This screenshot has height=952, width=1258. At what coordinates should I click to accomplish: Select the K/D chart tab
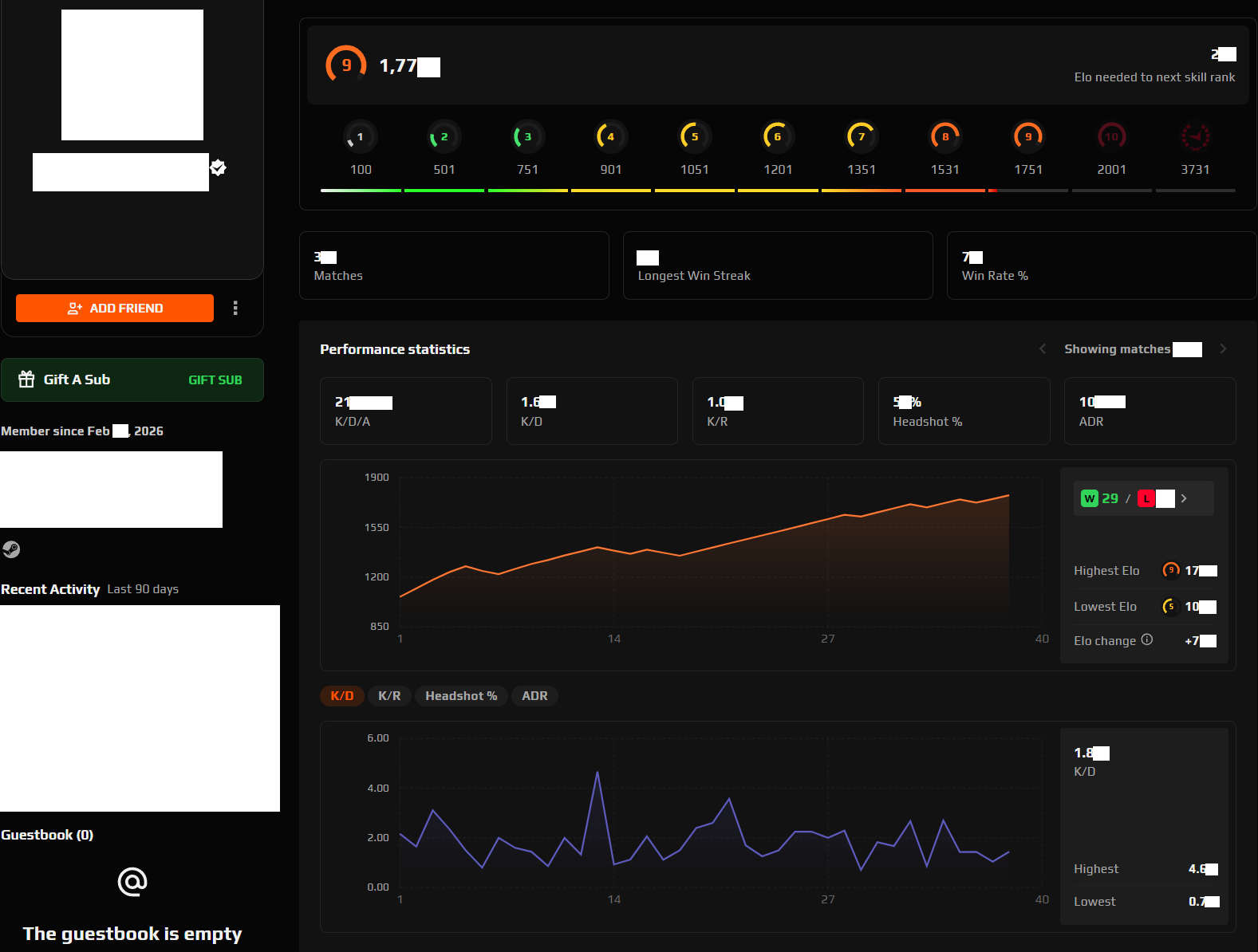click(342, 696)
